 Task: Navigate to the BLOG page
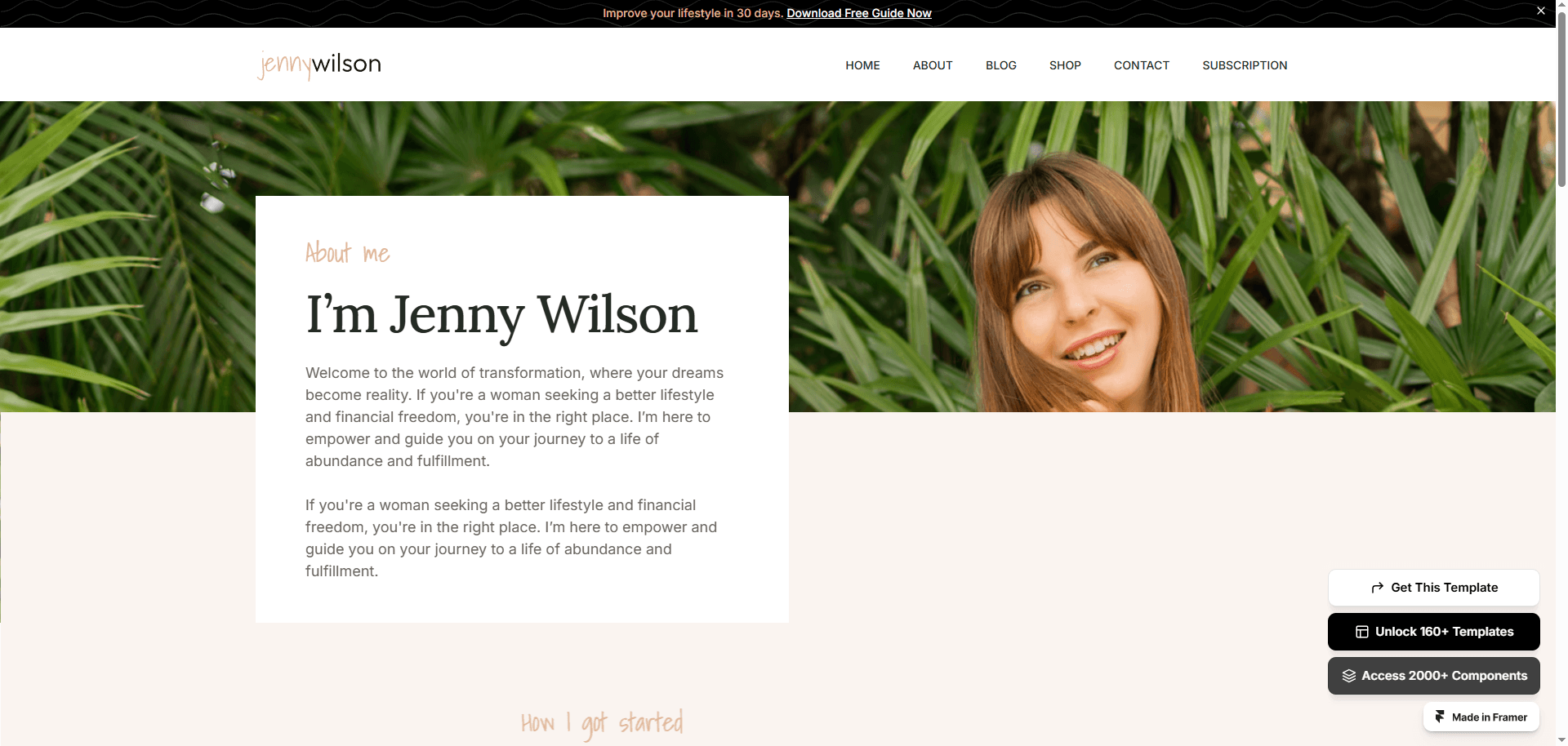[1001, 65]
